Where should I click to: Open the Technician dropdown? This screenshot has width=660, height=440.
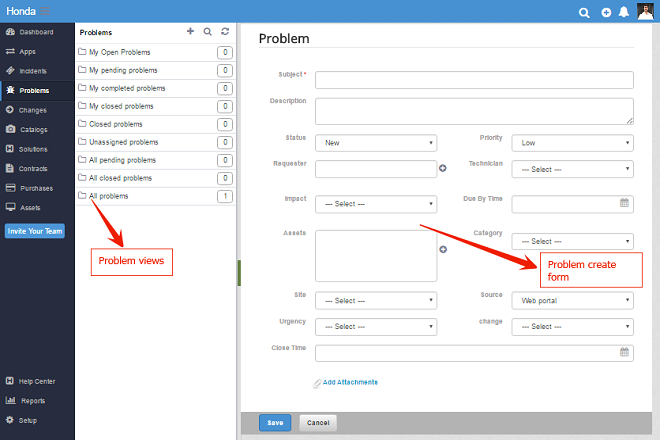pyautogui.click(x=572, y=169)
